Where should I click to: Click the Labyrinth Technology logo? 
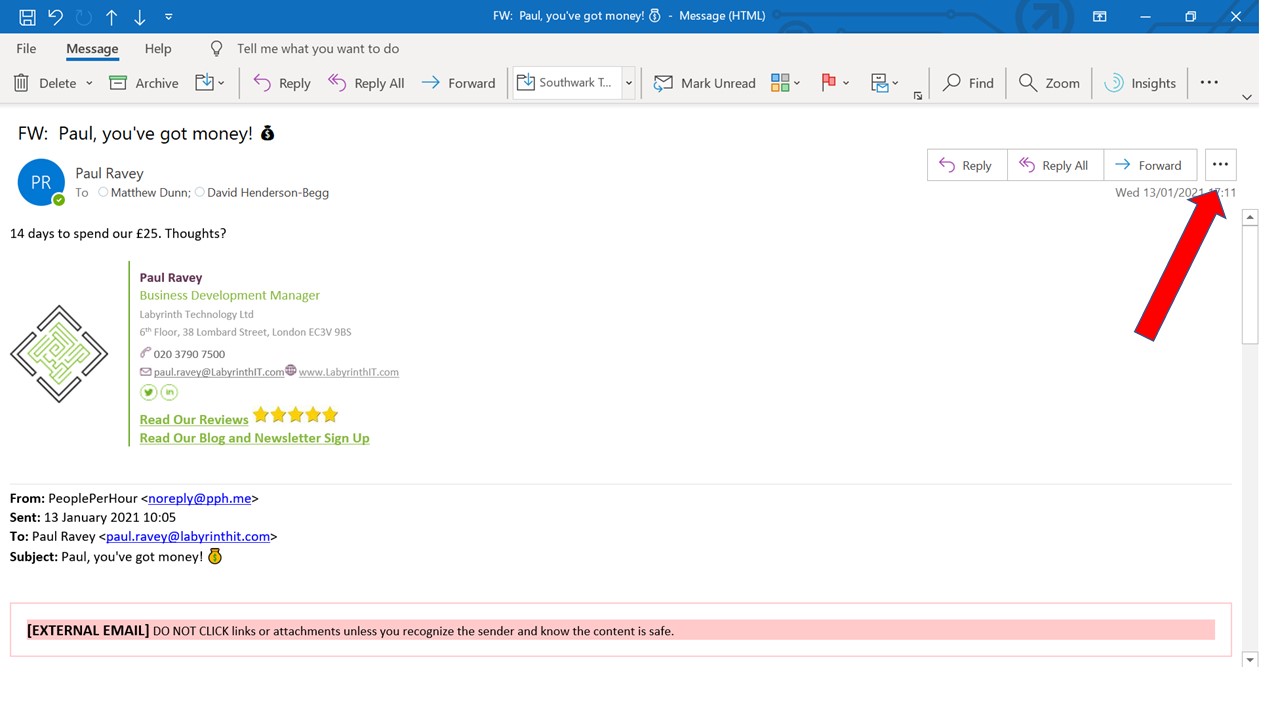coord(59,354)
